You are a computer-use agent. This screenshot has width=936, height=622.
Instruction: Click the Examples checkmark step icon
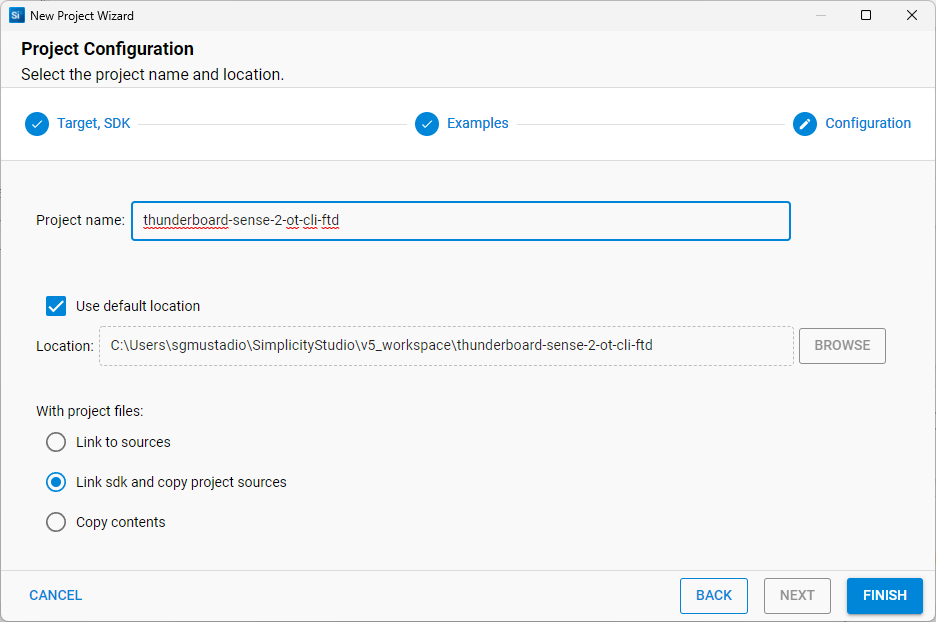427,124
